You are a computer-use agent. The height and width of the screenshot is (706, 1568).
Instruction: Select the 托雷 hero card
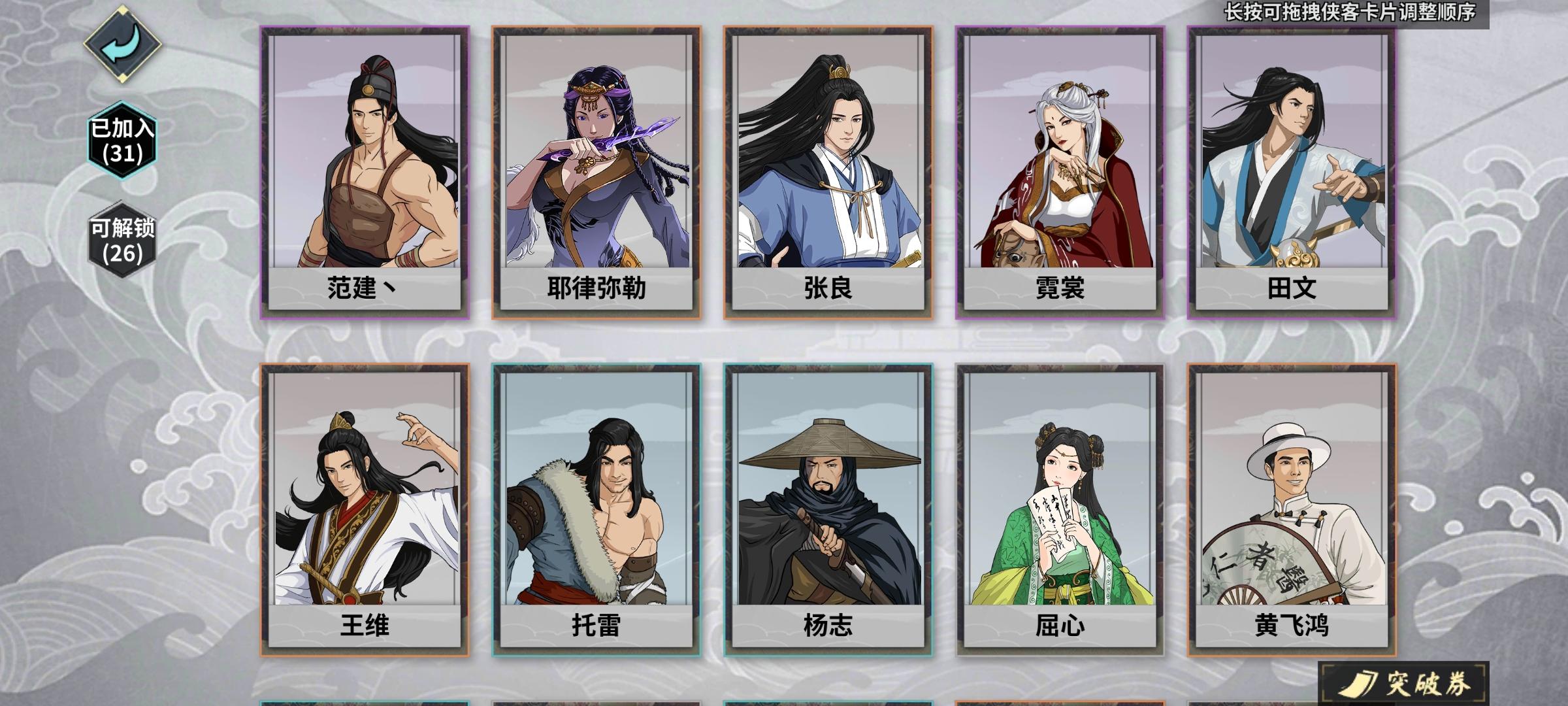tap(596, 510)
